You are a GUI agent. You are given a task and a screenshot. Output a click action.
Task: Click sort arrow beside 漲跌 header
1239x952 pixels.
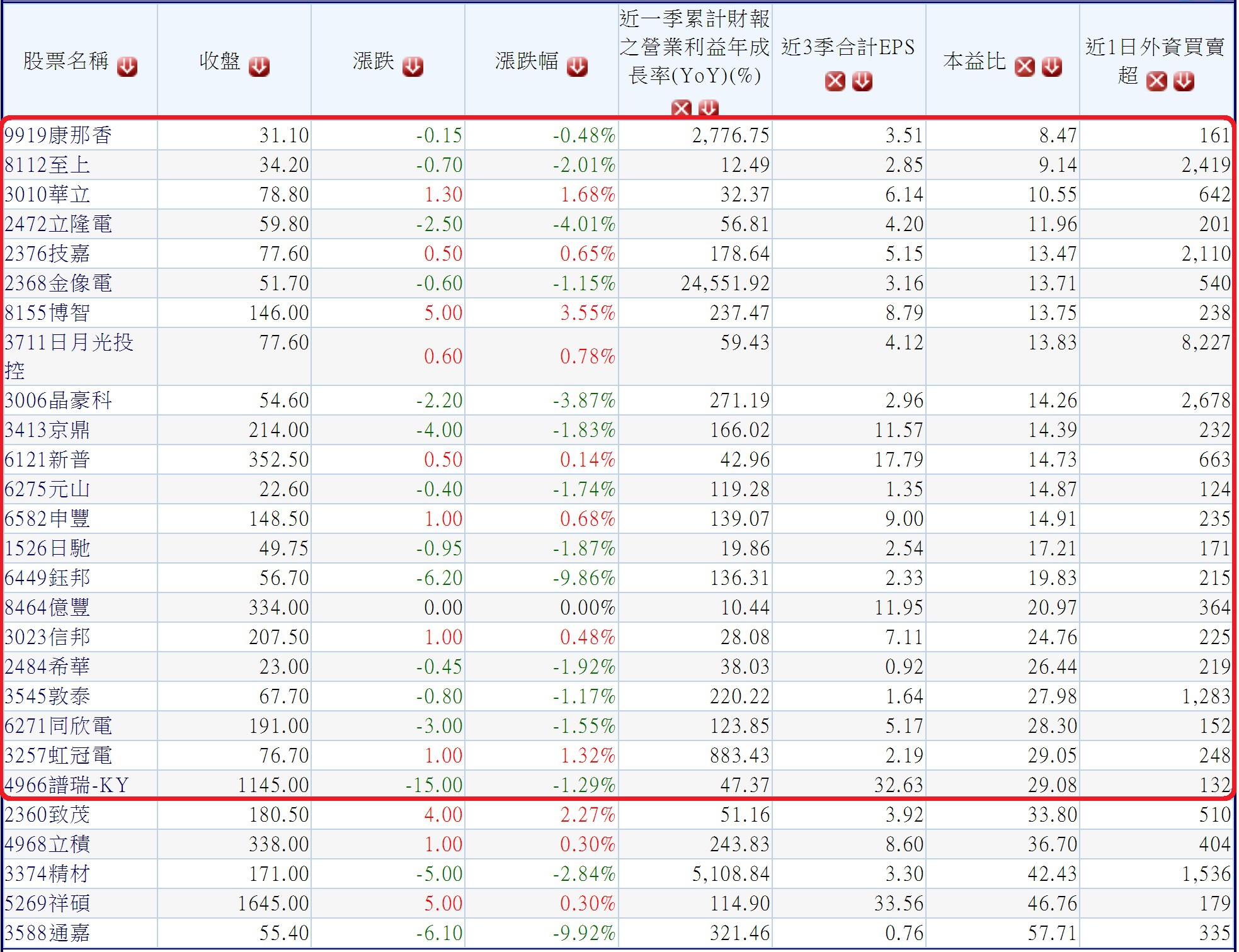pyautogui.click(x=413, y=66)
